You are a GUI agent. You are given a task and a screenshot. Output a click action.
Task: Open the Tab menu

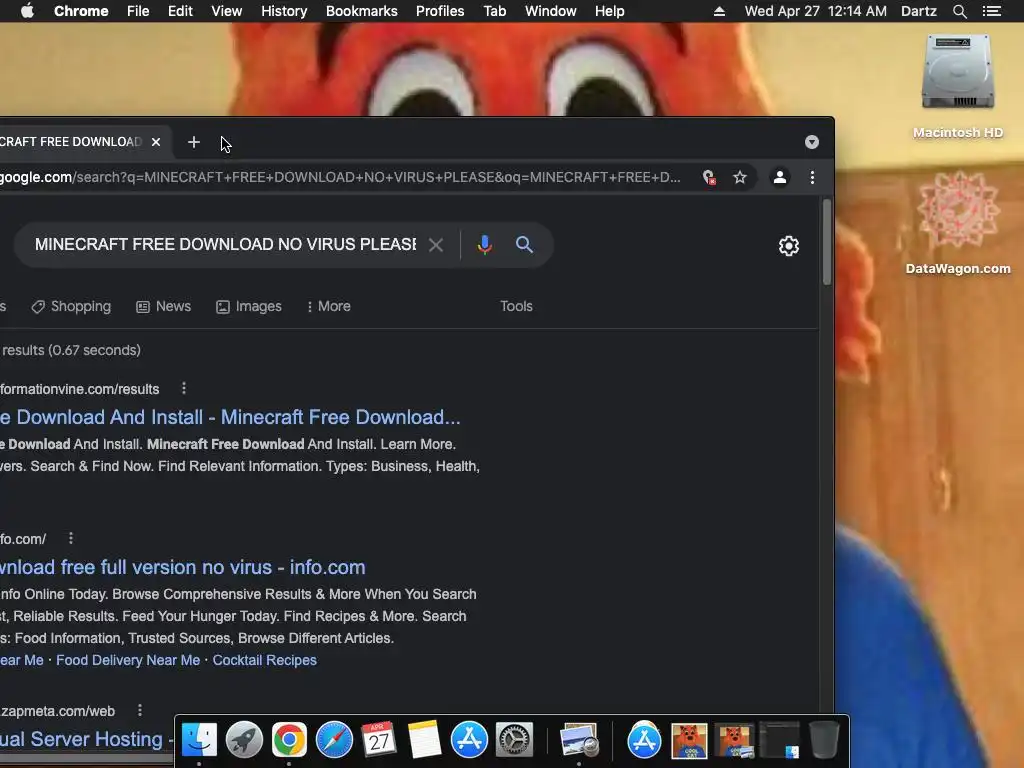pos(494,11)
